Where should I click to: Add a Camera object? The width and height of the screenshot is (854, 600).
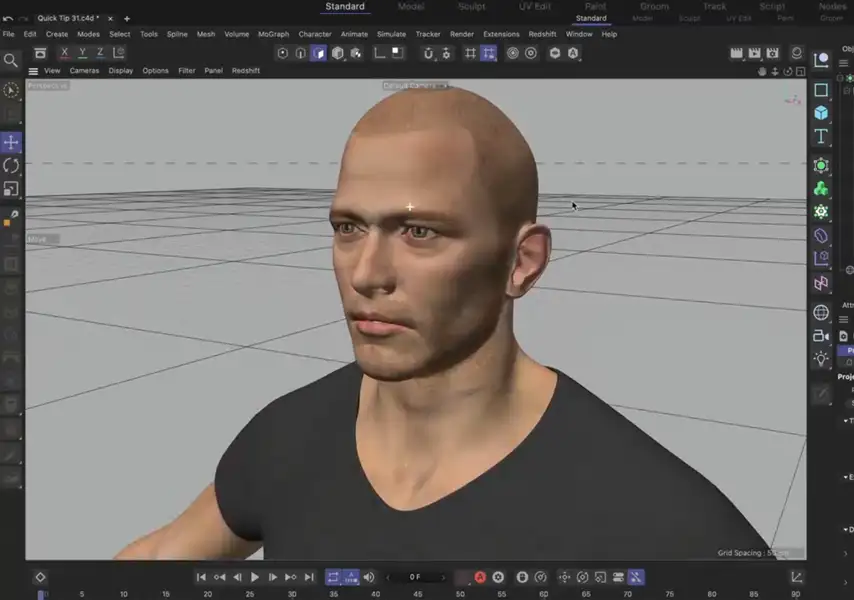point(820,335)
